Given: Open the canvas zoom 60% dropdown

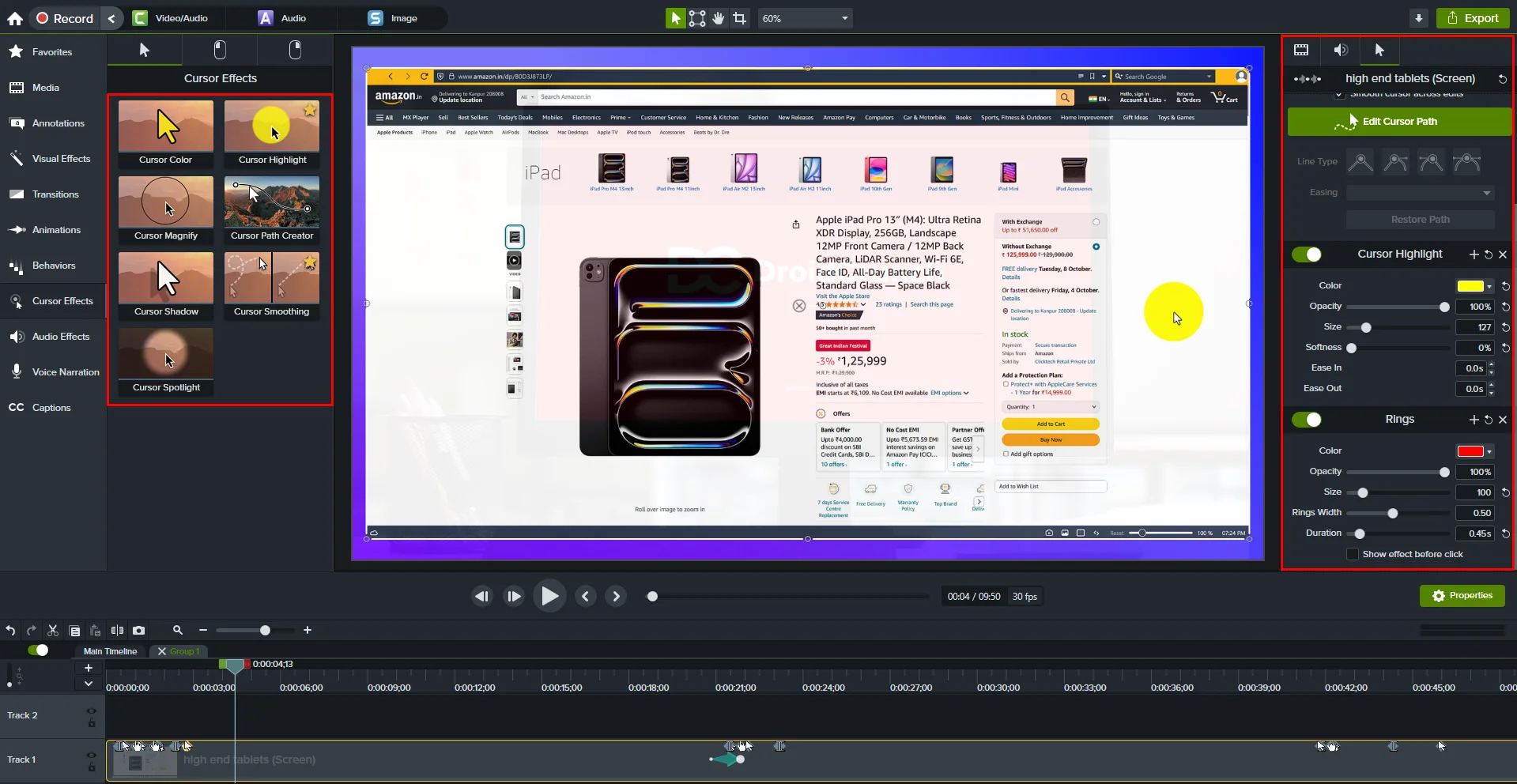Looking at the screenshot, I should 805,18.
